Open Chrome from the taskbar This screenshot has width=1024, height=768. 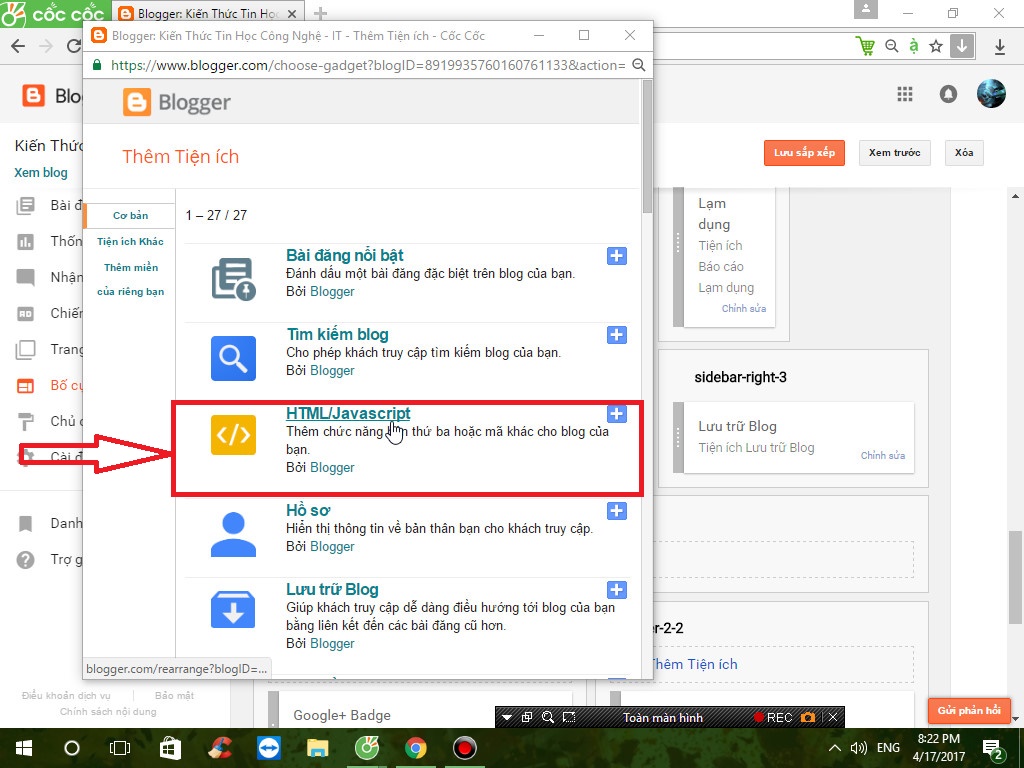click(x=415, y=748)
